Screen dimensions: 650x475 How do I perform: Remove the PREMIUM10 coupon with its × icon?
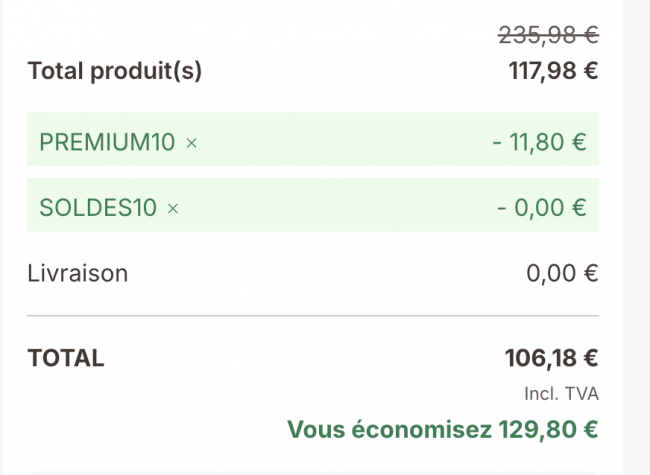point(191,143)
